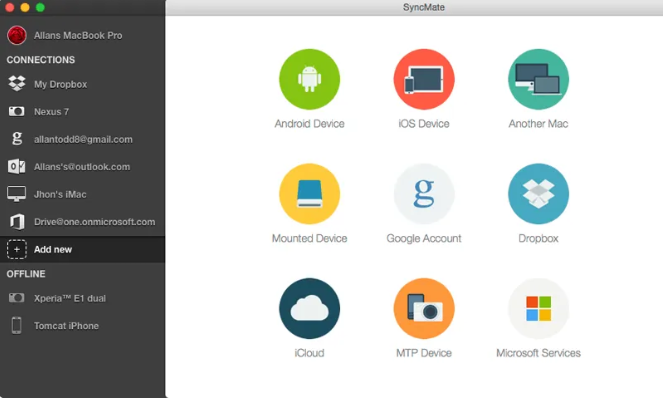Click the Allans MacBook Pro name
Image resolution: width=666 pixels, height=418 pixels.
click(x=78, y=35)
